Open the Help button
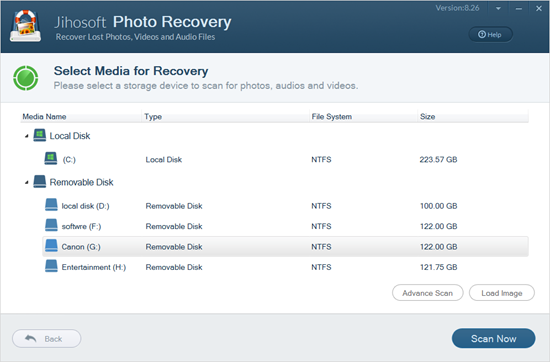The height and width of the screenshot is (362, 550). pos(490,34)
